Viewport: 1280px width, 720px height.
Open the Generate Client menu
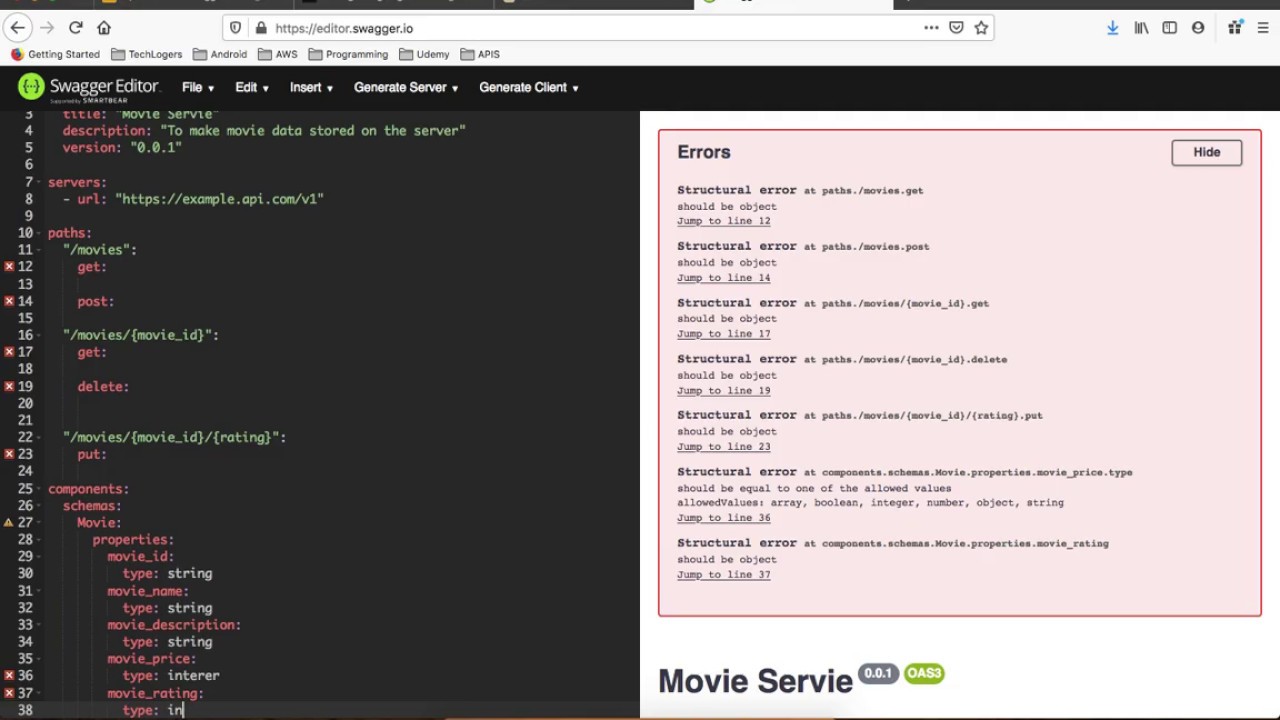coord(529,87)
